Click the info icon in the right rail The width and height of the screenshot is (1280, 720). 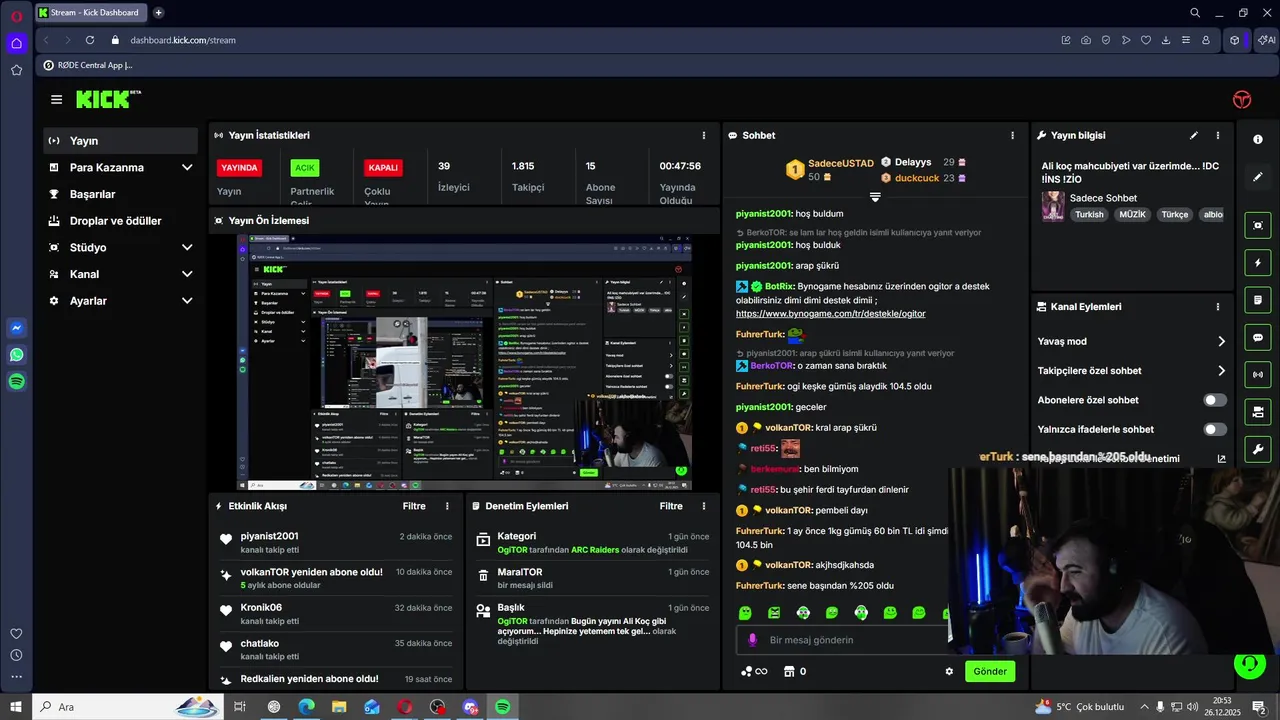(1258, 139)
